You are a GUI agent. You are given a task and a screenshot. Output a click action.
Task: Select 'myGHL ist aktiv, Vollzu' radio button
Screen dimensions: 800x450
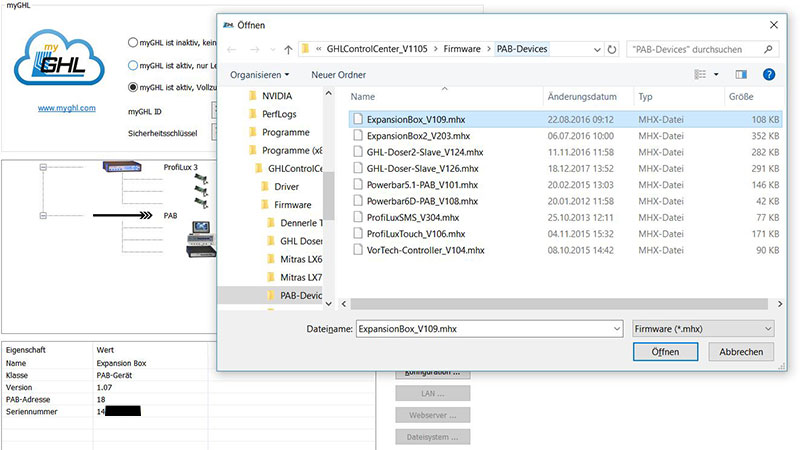coord(133,87)
